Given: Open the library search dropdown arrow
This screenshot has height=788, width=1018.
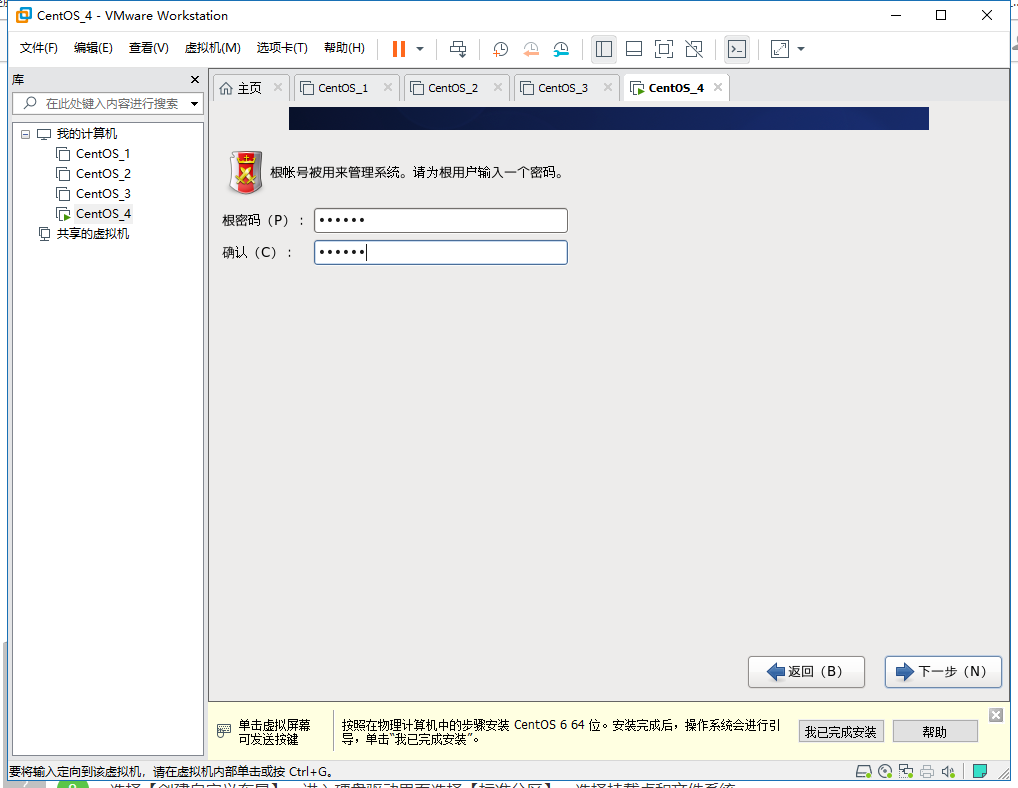Looking at the screenshot, I should [194, 104].
